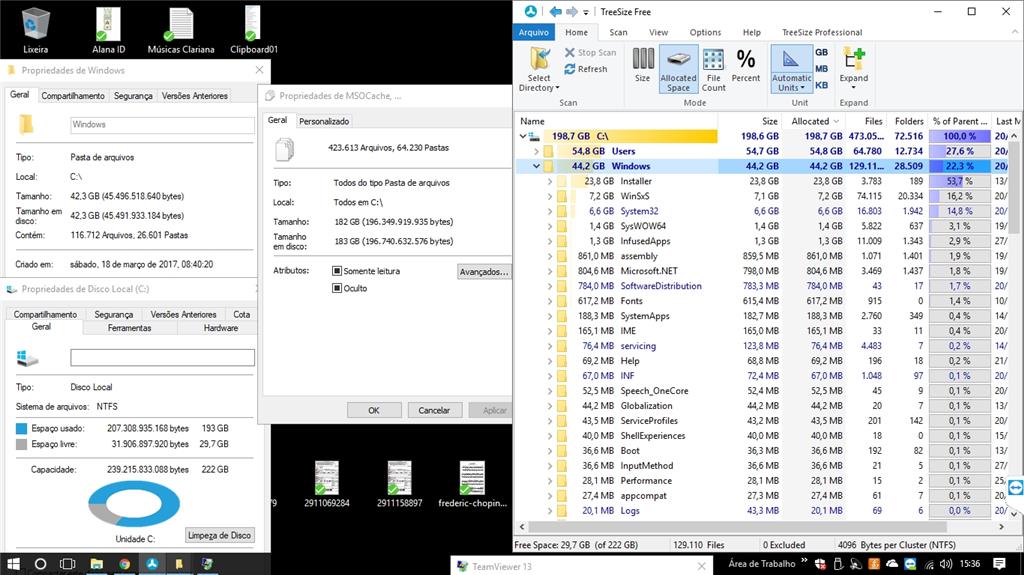This screenshot has width=1024, height=575.
Task: Expand the SoftwareDistribution folder node
Action: (x=550, y=286)
